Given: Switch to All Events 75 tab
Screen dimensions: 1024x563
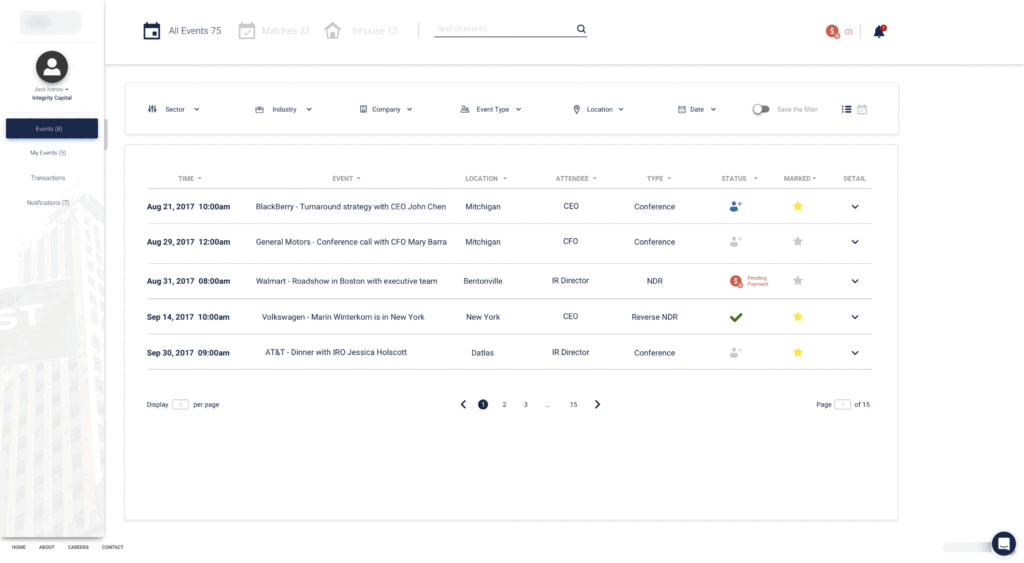Looking at the screenshot, I should pos(195,31).
